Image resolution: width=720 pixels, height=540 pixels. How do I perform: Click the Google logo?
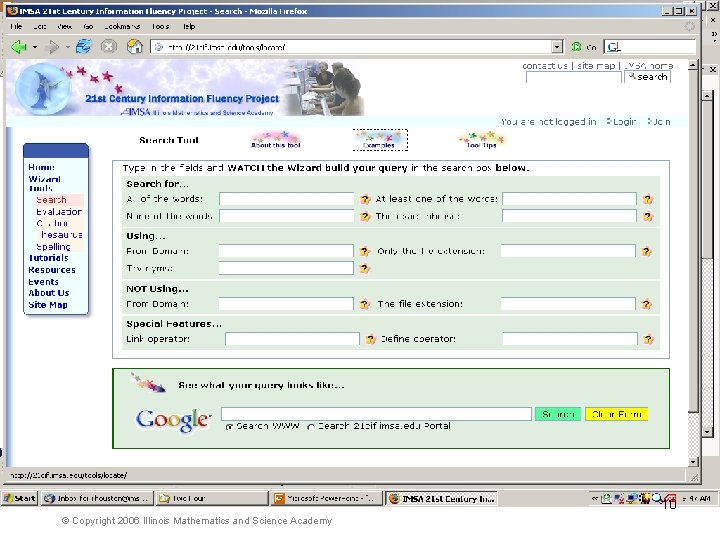point(174,419)
